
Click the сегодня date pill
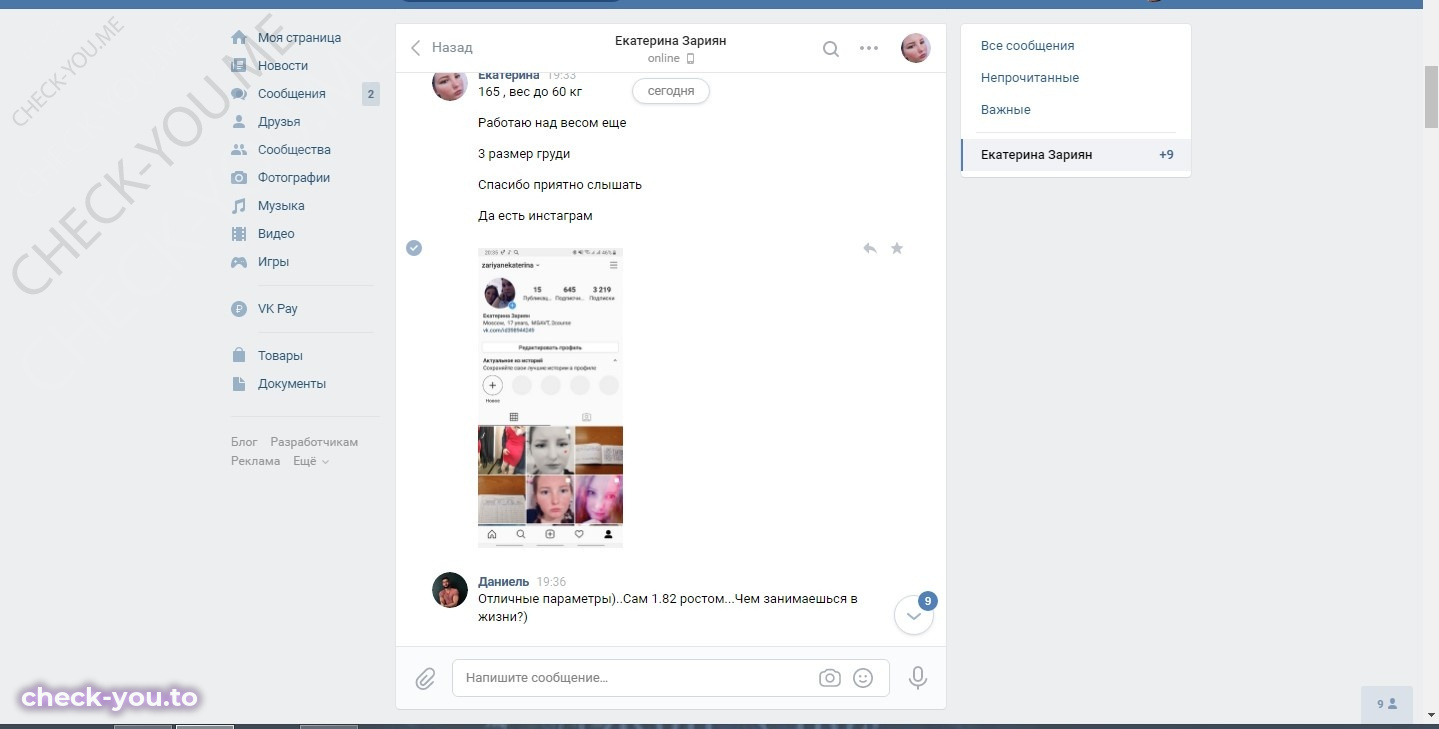(x=671, y=91)
